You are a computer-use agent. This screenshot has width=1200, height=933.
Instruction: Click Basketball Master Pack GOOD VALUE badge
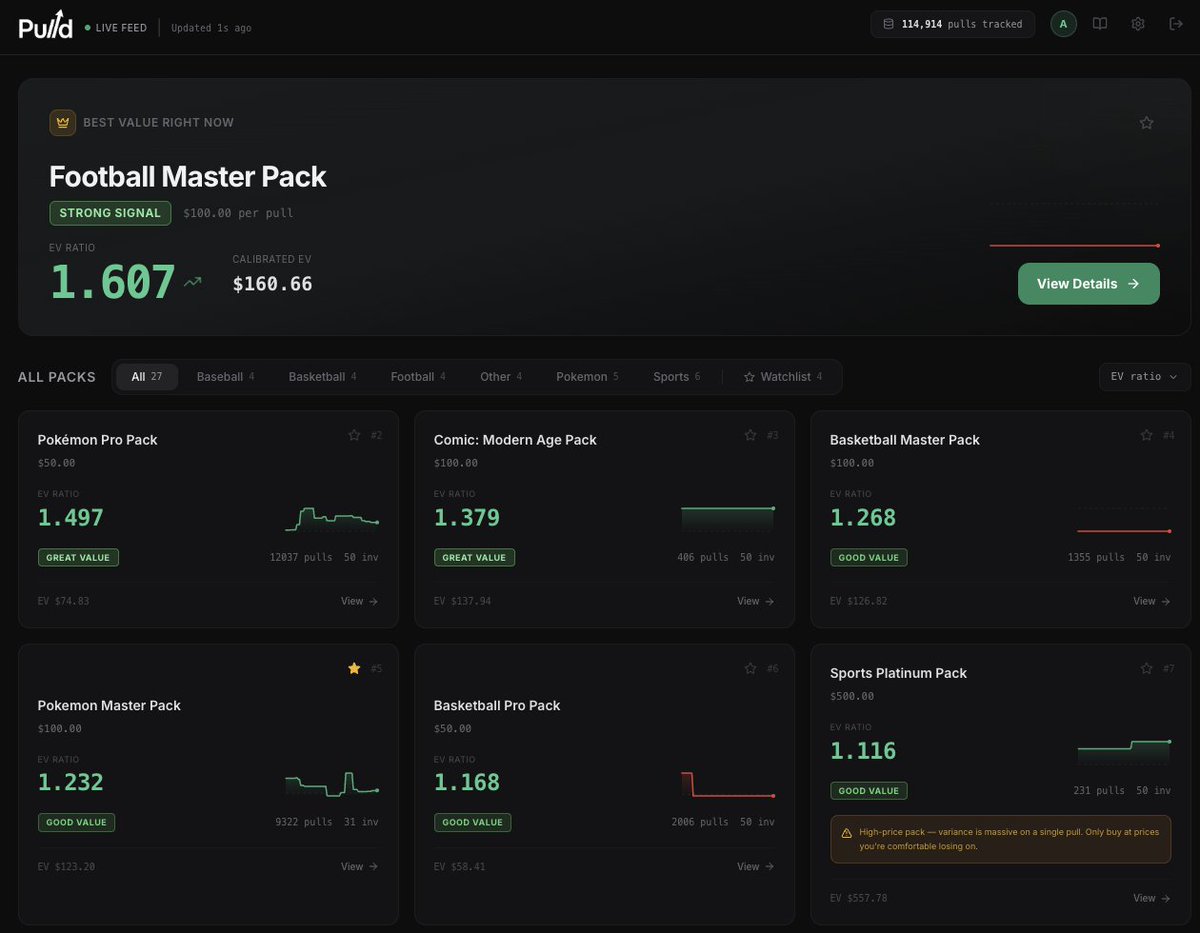point(869,557)
